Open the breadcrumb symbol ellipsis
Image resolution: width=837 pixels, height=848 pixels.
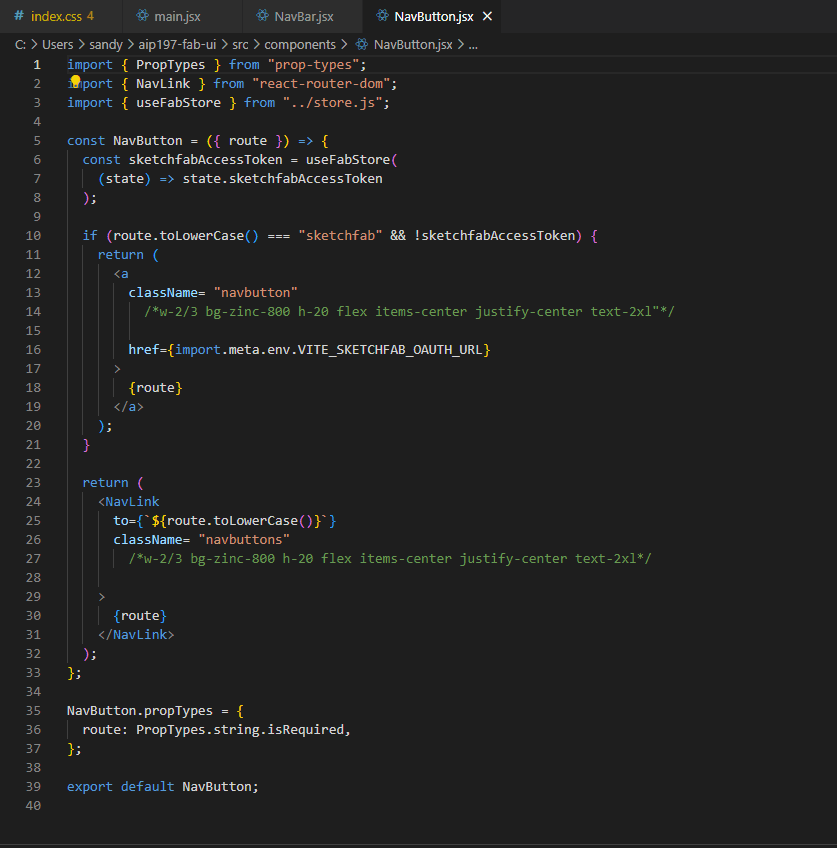tap(473, 44)
